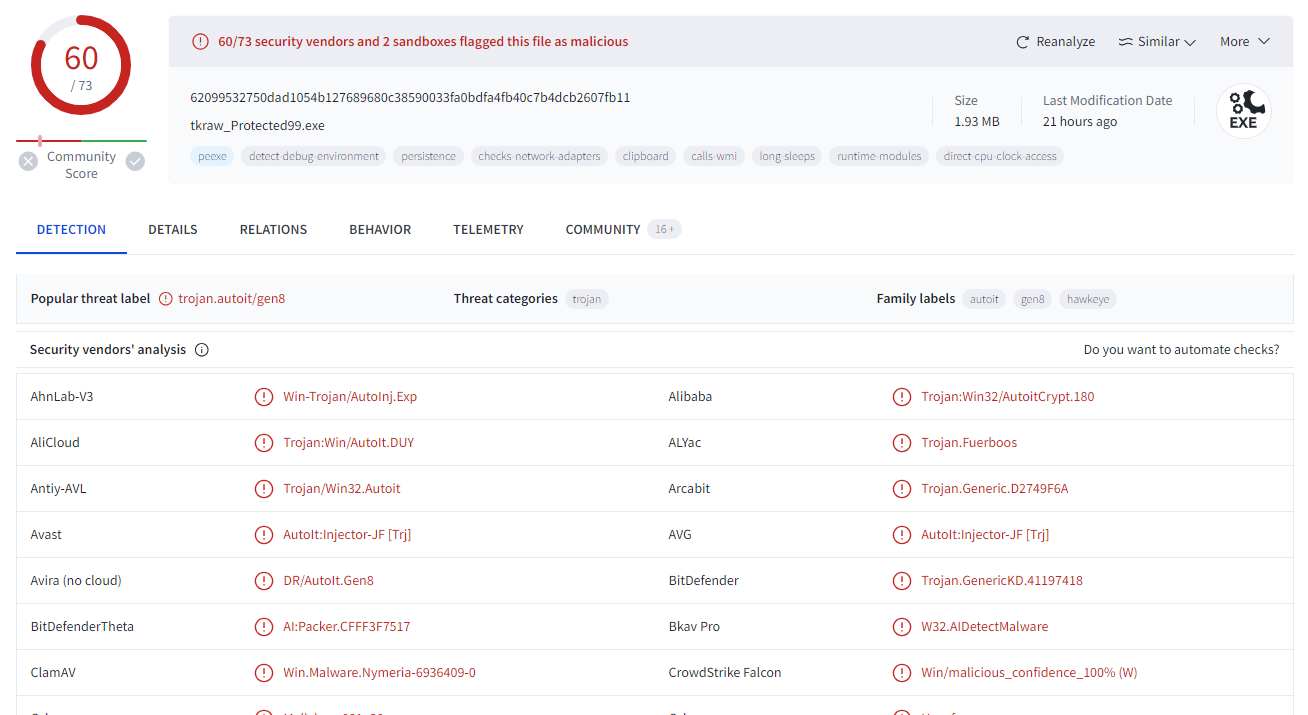Click the warning icon in the Alibaba row
Screen dimensions: 1308x715
(902, 397)
